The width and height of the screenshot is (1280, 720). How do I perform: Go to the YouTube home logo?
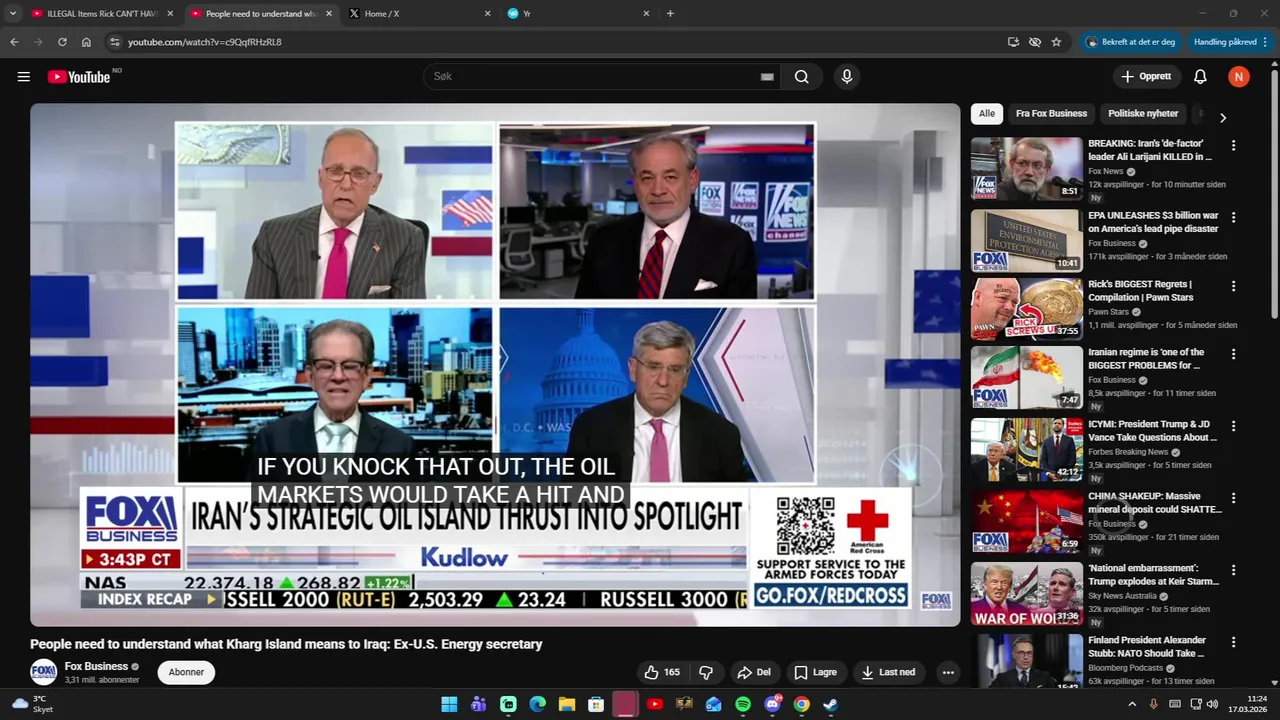(x=79, y=77)
